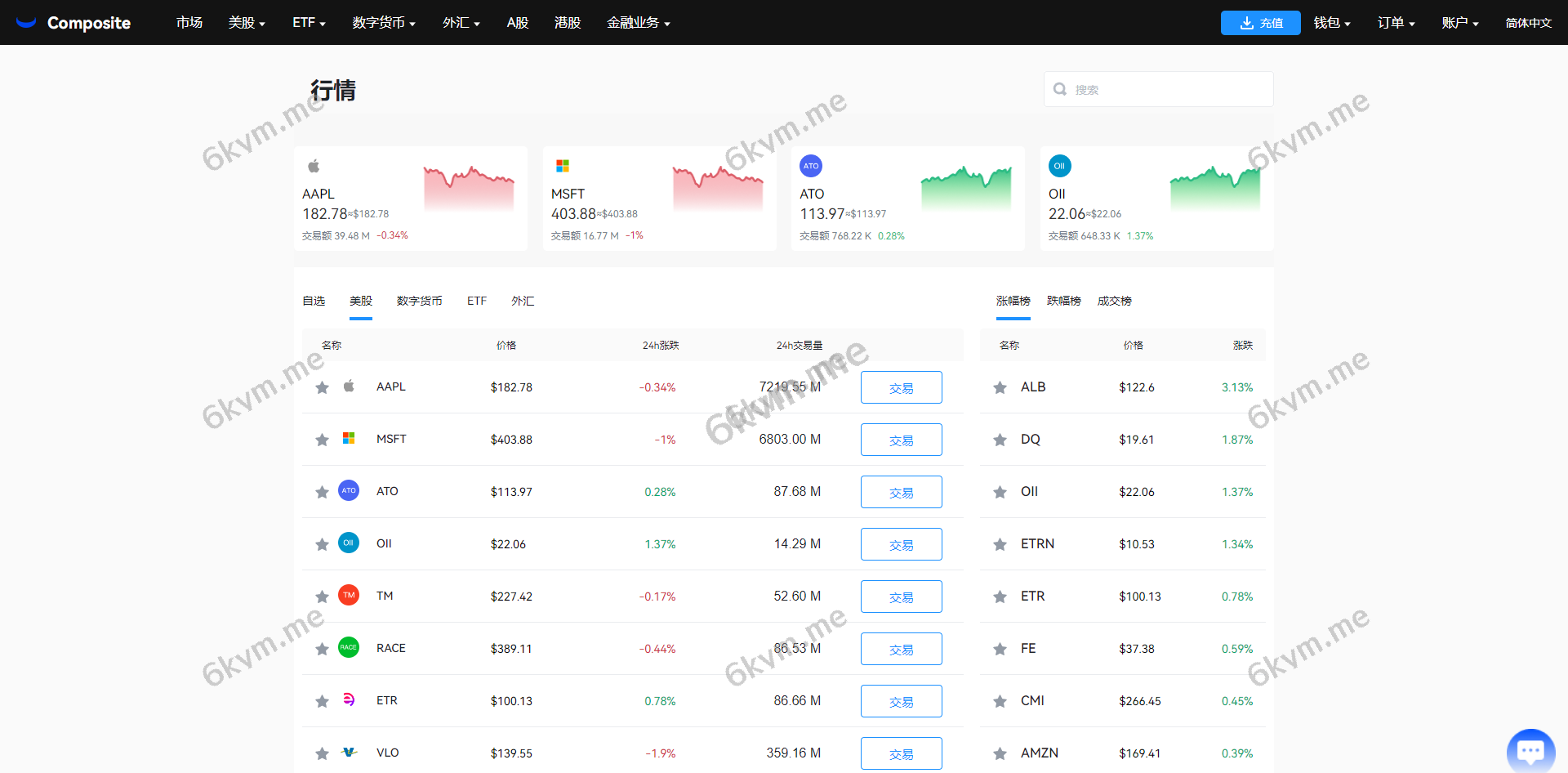Image resolution: width=1568 pixels, height=773 pixels.
Task: Open the customer support chat icon
Action: (1530, 749)
